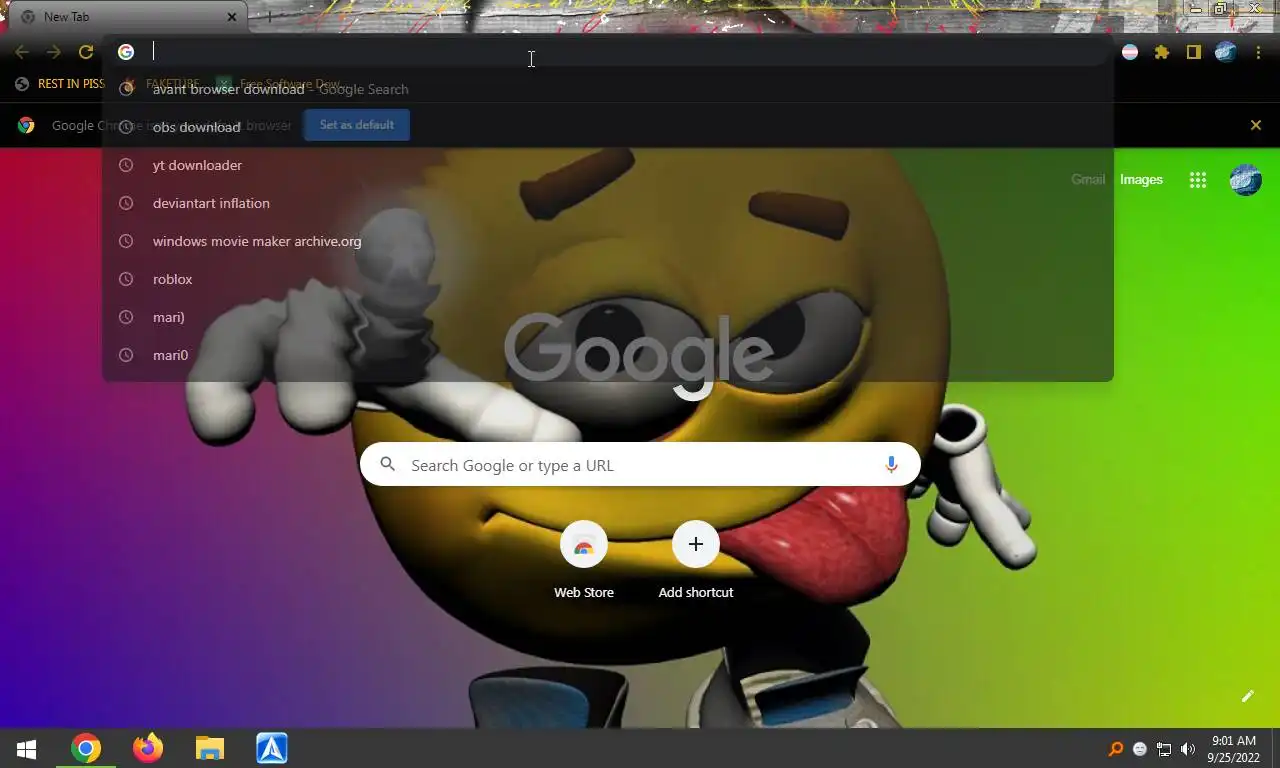
Task: Launch Firefox from the taskbar
Action: (x=148, y=749)
